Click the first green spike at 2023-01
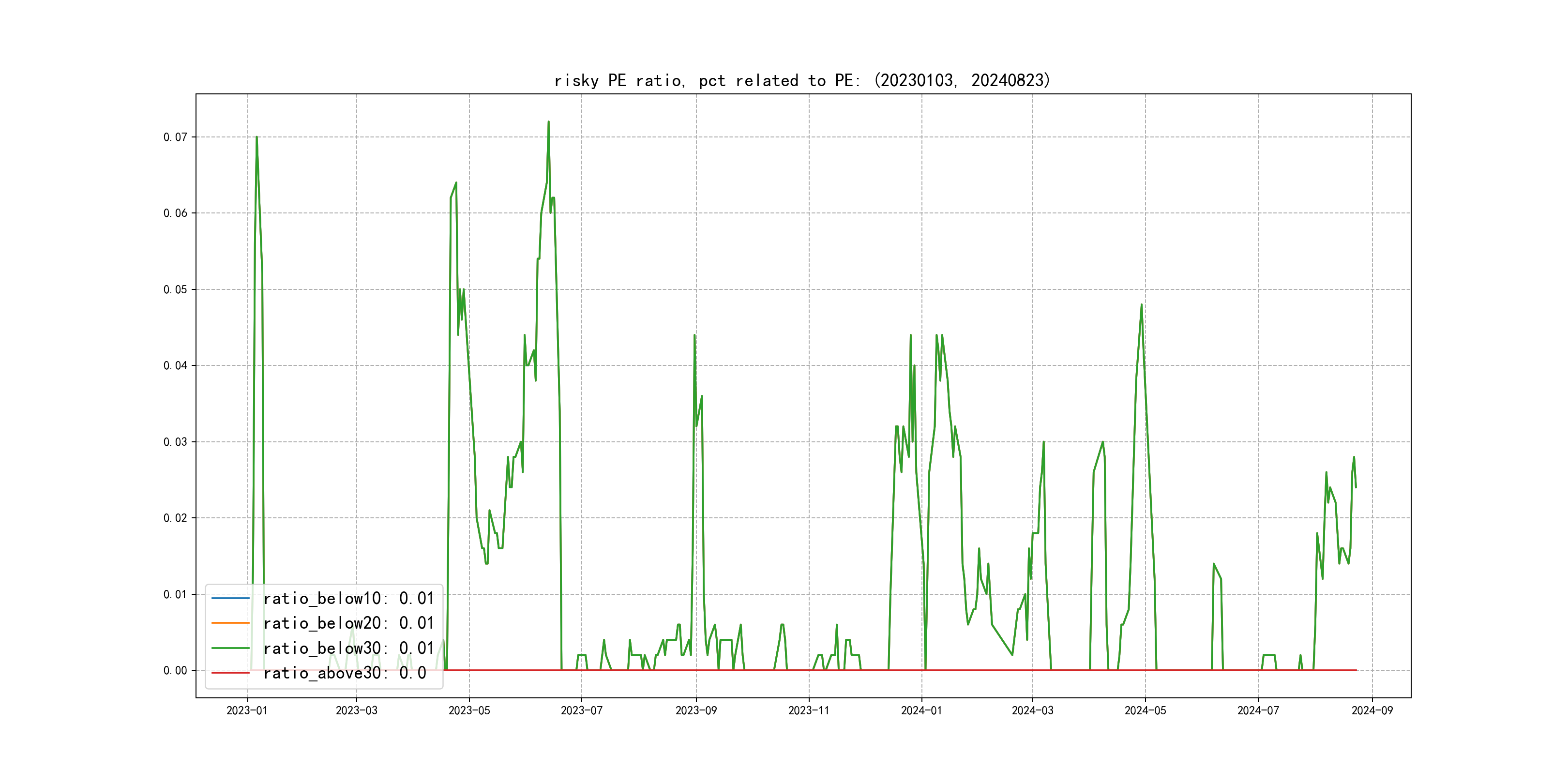1568x784 pixels. point(257,137)
